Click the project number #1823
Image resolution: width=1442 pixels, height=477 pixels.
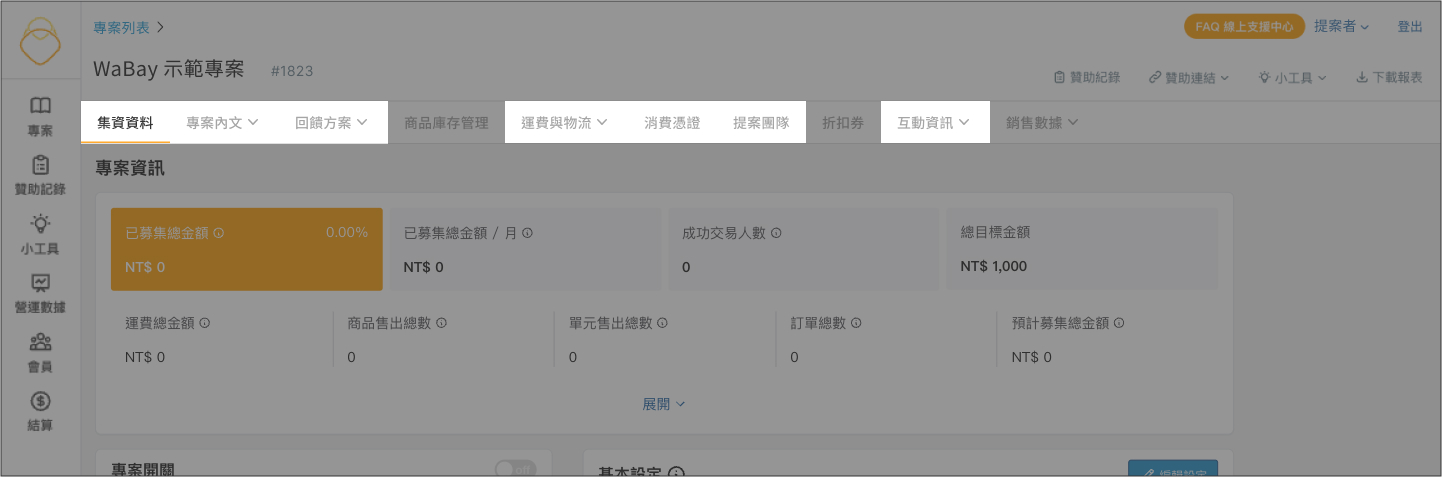point(292,71)
